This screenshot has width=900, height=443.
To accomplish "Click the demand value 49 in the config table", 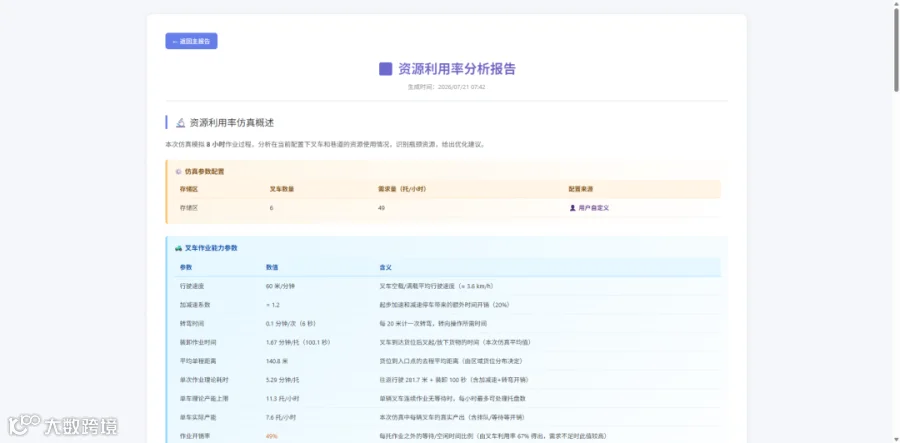I will (381, 208).
